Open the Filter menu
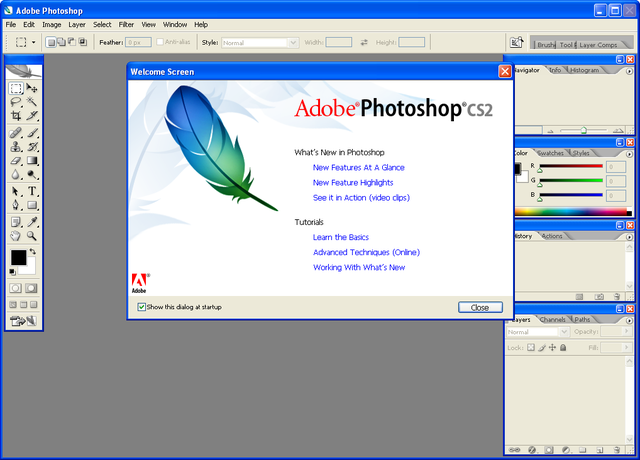Screen dimensions: 640x460 (x=126, y=24)
